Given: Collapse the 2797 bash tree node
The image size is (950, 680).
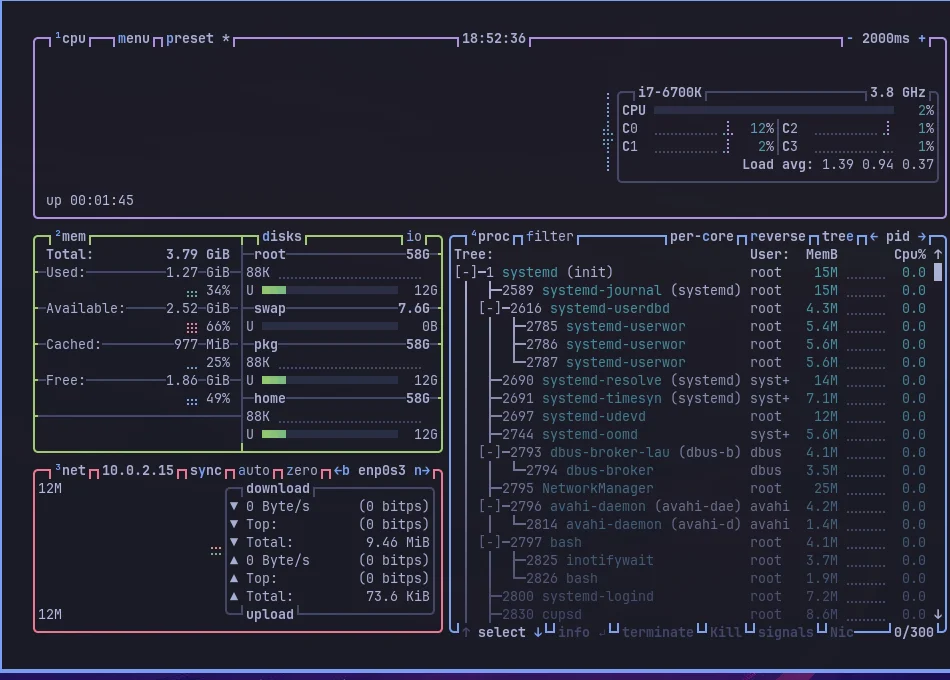Looking at the screenshot, I should 490,542.
